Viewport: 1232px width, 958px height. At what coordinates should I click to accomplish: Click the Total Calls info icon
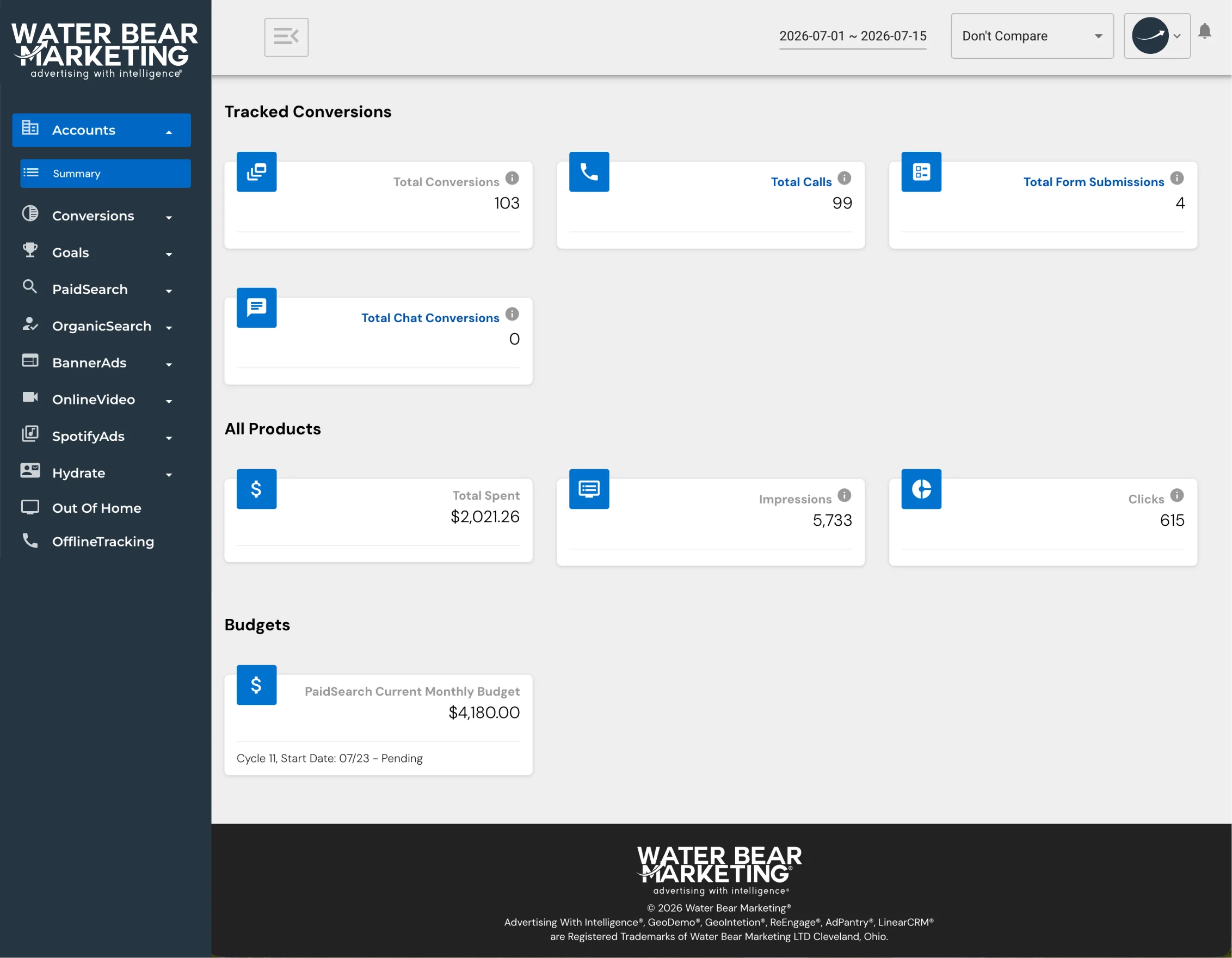844,179
